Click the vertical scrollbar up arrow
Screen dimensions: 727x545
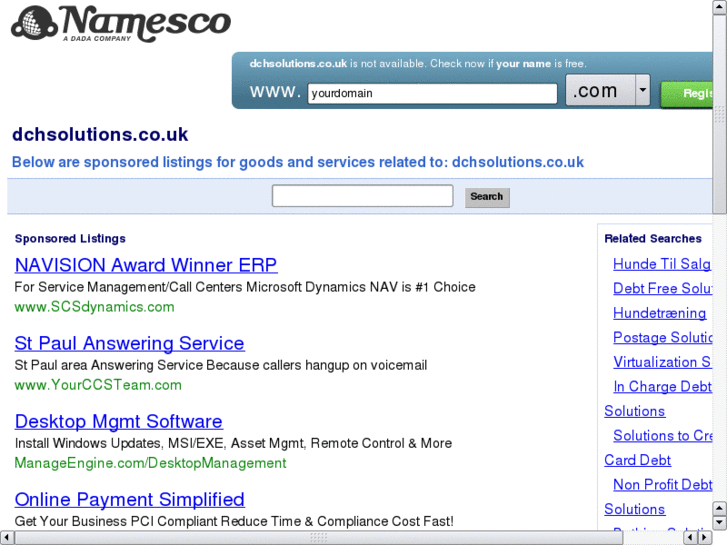point(720,7)
